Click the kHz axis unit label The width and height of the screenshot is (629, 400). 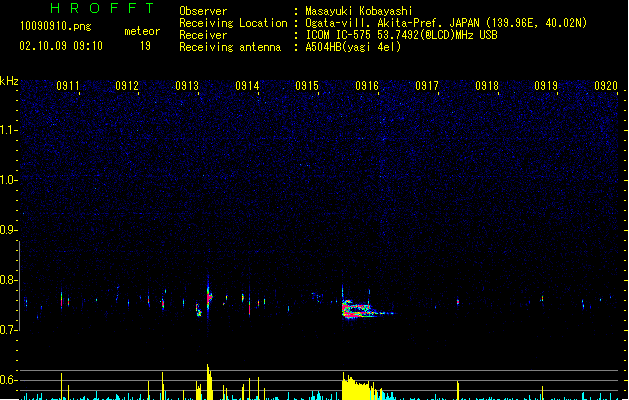[x=9, y=81]
